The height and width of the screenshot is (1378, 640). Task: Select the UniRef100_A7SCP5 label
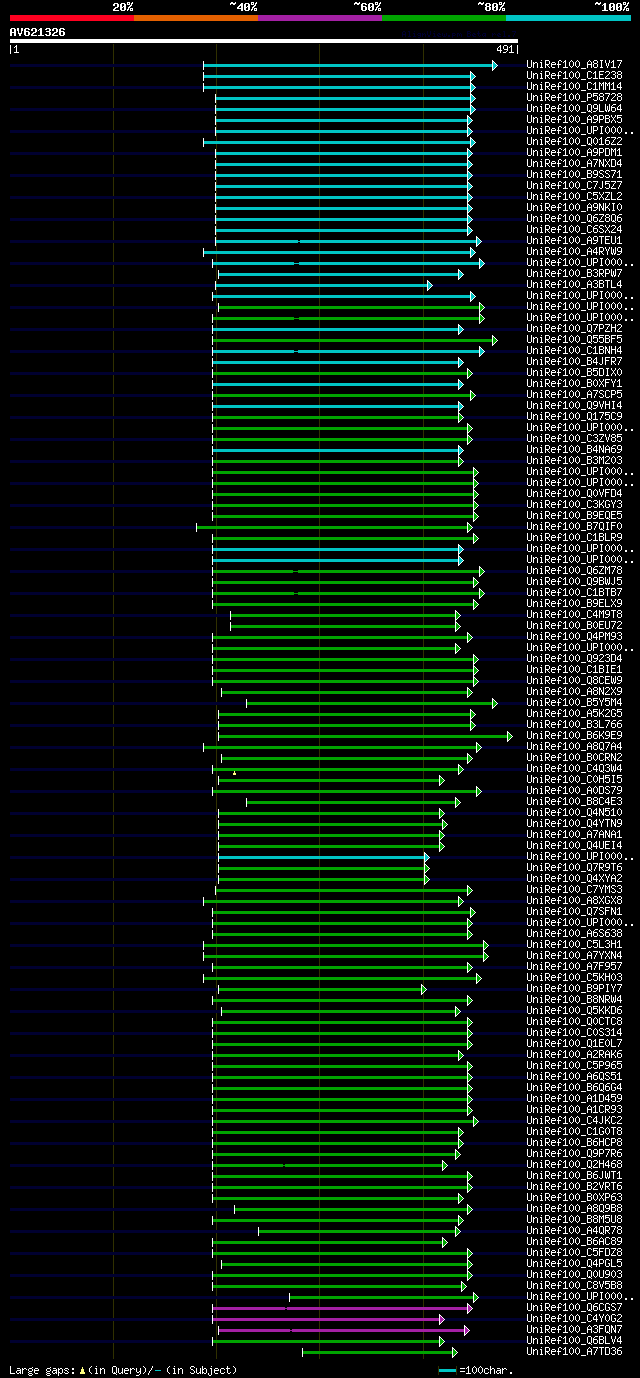click(x=574, y=394)
